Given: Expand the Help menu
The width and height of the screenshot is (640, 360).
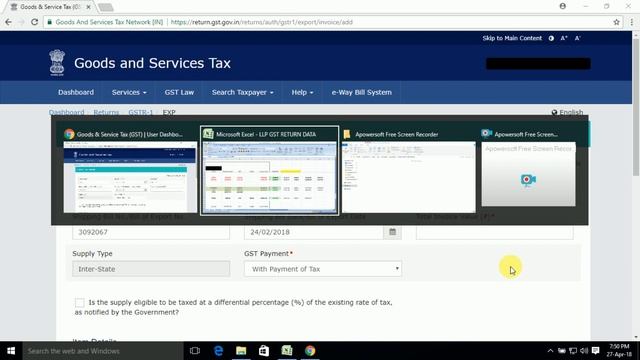Looking at the screenshot, I should point(302,92).
